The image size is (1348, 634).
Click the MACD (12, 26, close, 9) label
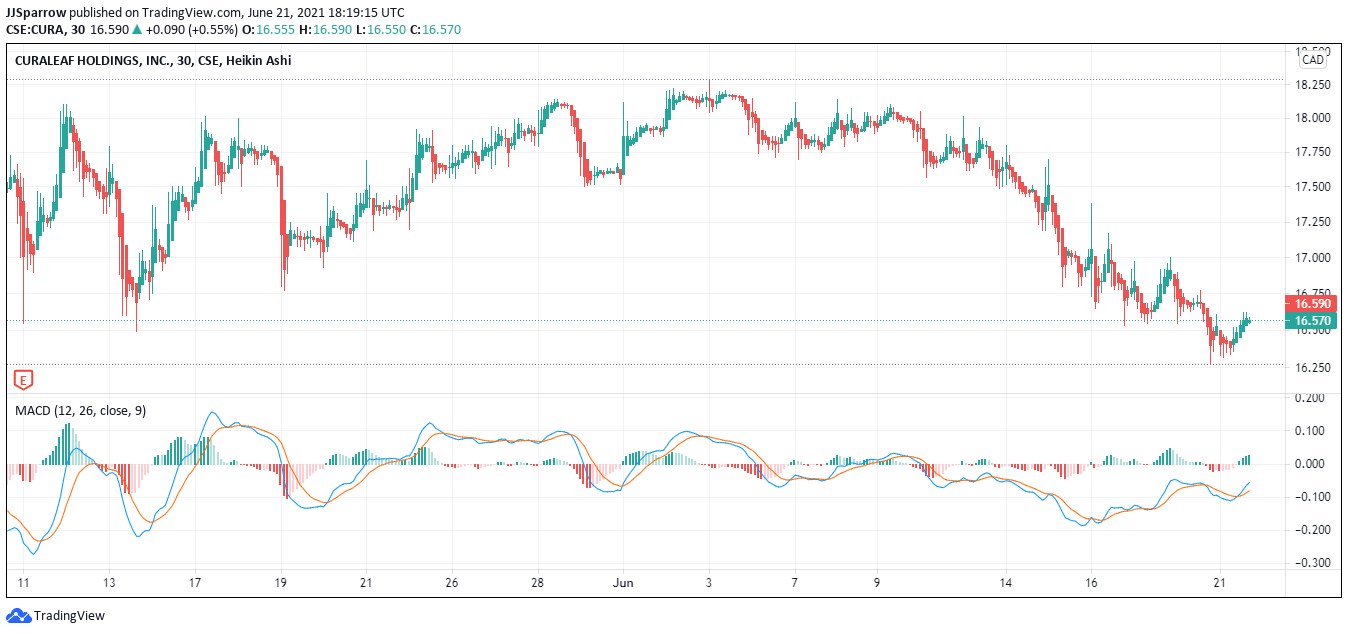80,410
